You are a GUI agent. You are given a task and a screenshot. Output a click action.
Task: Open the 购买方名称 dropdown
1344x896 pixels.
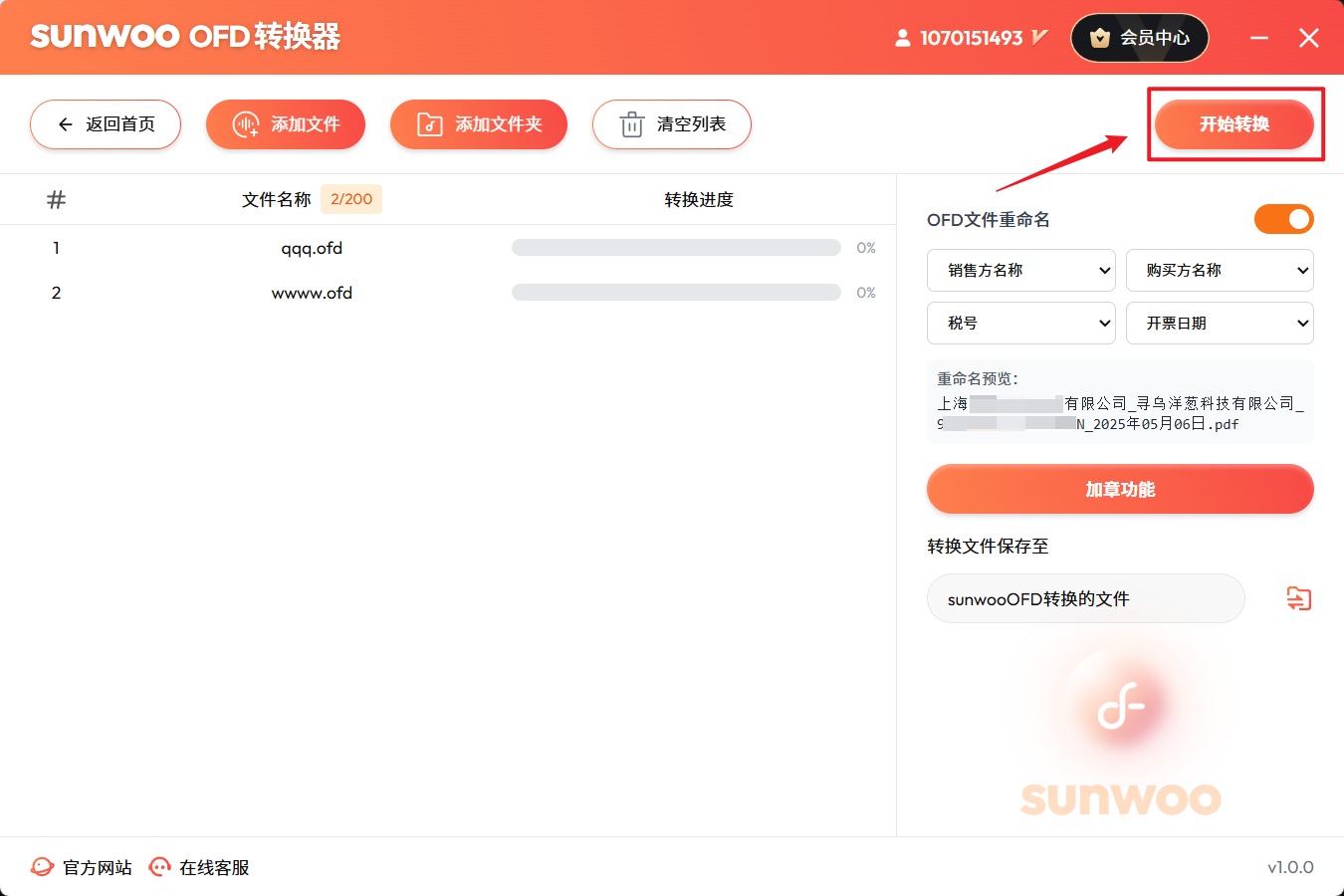click(x=1220, y=270)
